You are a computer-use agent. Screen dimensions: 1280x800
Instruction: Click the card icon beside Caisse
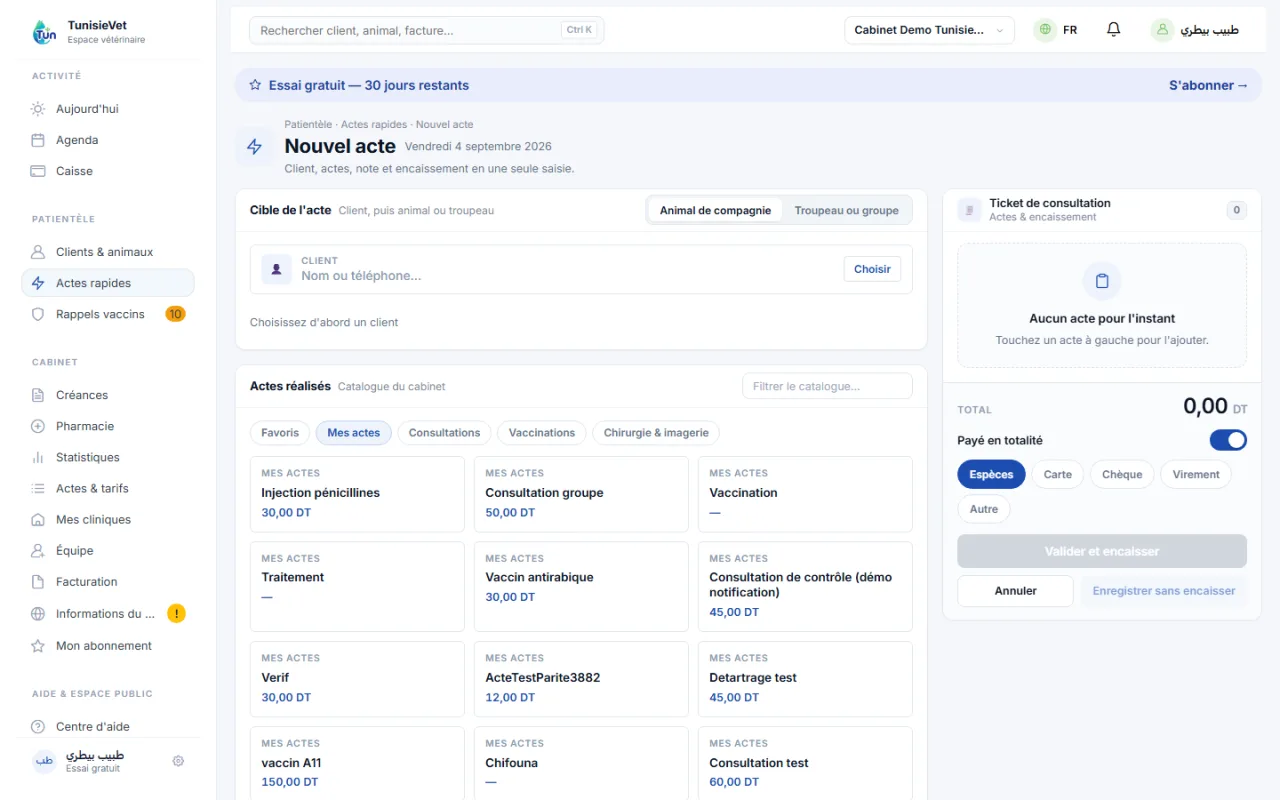tap(38, 171)
